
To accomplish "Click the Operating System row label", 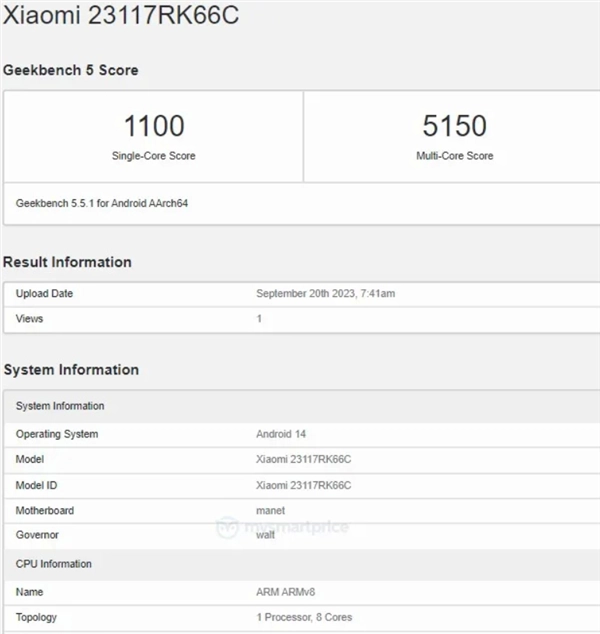I will [57, 435].
